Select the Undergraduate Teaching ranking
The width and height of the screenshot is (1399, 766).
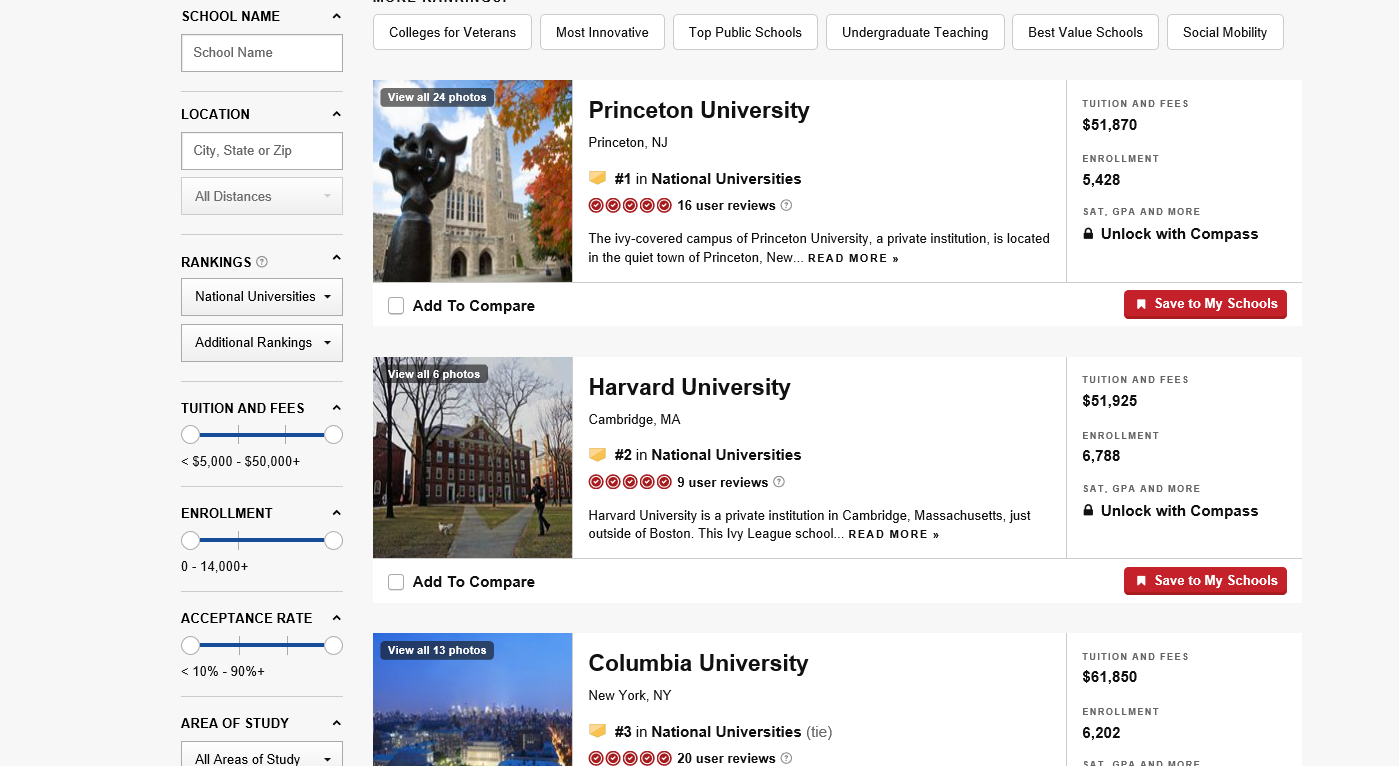point(915,32)
